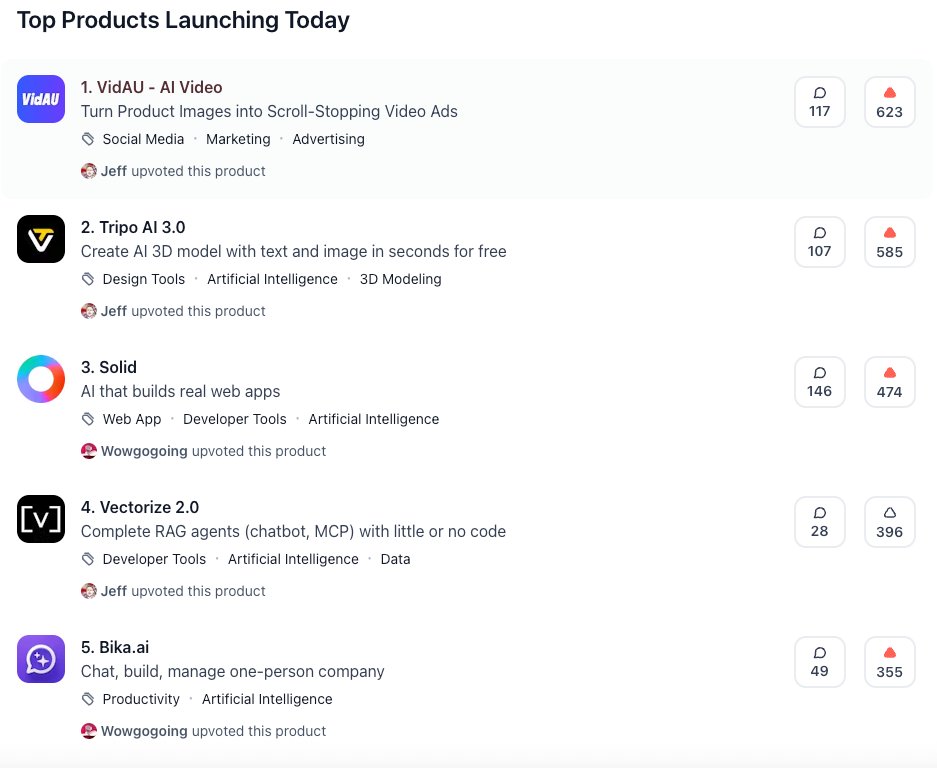Open Jeff's profile name under VidAU
This screenshot has height=768, width=937.
coord(114,171)
